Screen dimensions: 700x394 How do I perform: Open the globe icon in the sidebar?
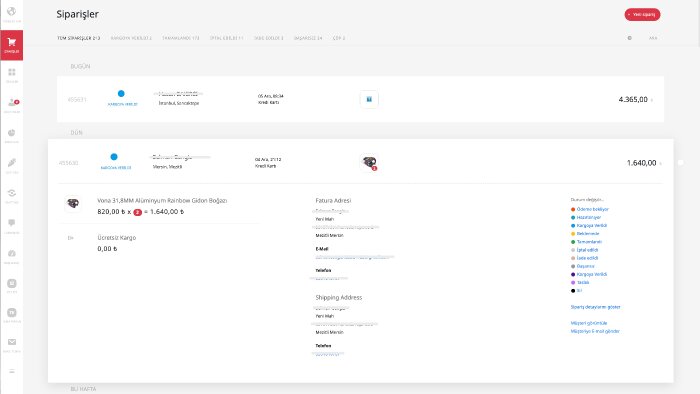point(12,12)
